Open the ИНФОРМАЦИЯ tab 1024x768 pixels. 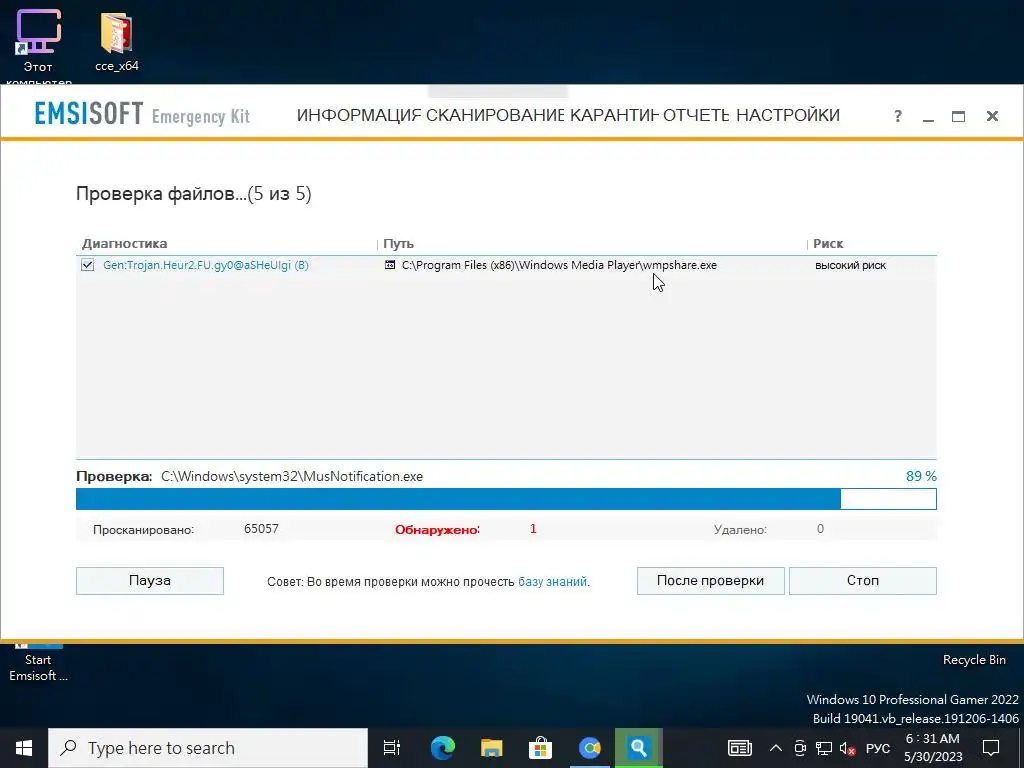tap(358, 116)
